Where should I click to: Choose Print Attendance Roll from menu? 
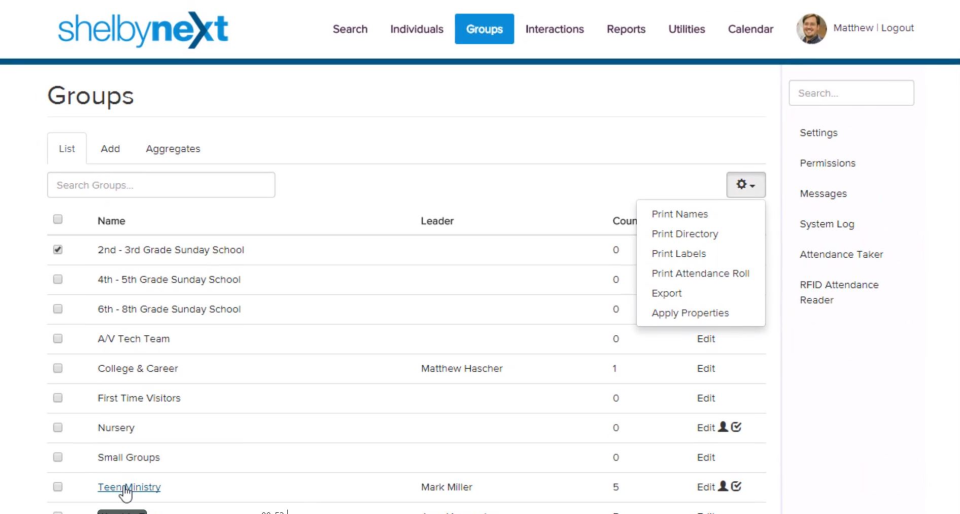(700, 273)
